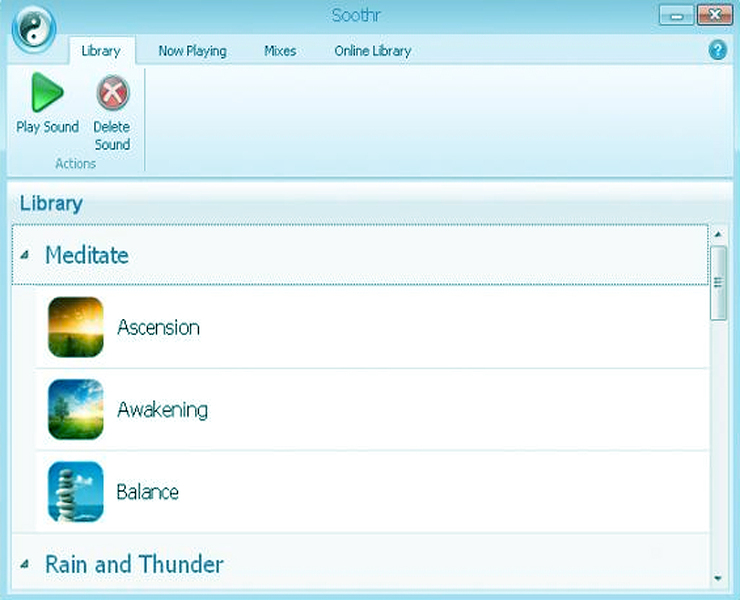Click the Meditate group header text
The width and height of the screenshot is (740, 600).
pos(87,255)
